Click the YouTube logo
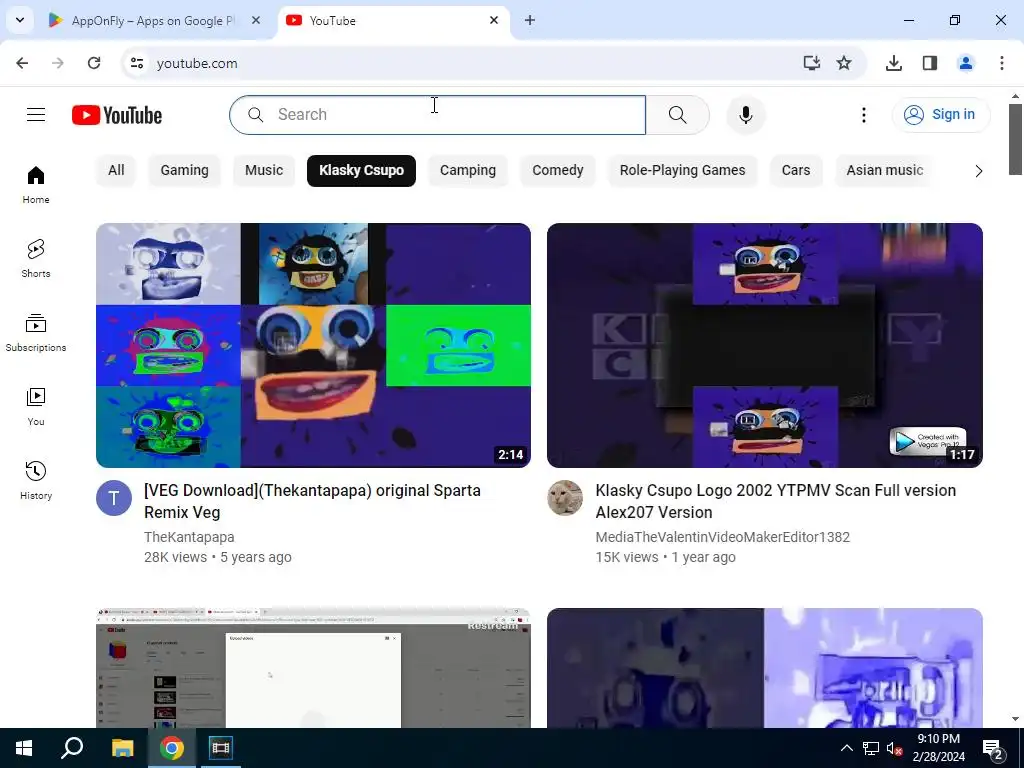 coord(117,115)
